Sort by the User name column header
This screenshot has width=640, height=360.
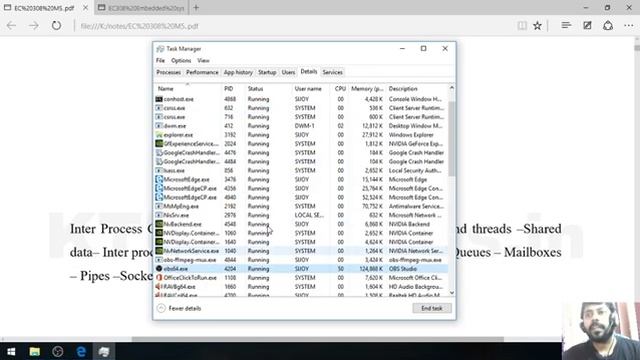click(311, 89)
